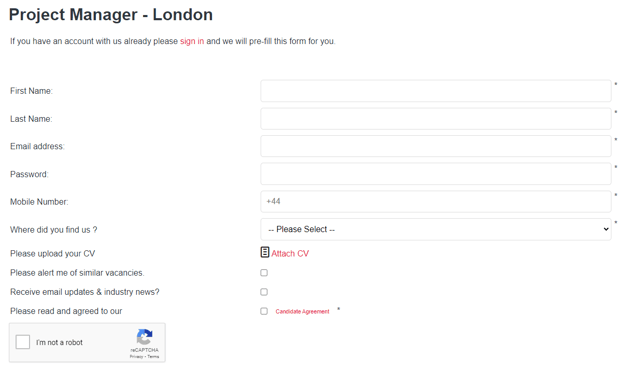This screenshot has width=628, height=372.
Task: Click the Password input field
Action: pyautogui.click(x=436, y=174)
